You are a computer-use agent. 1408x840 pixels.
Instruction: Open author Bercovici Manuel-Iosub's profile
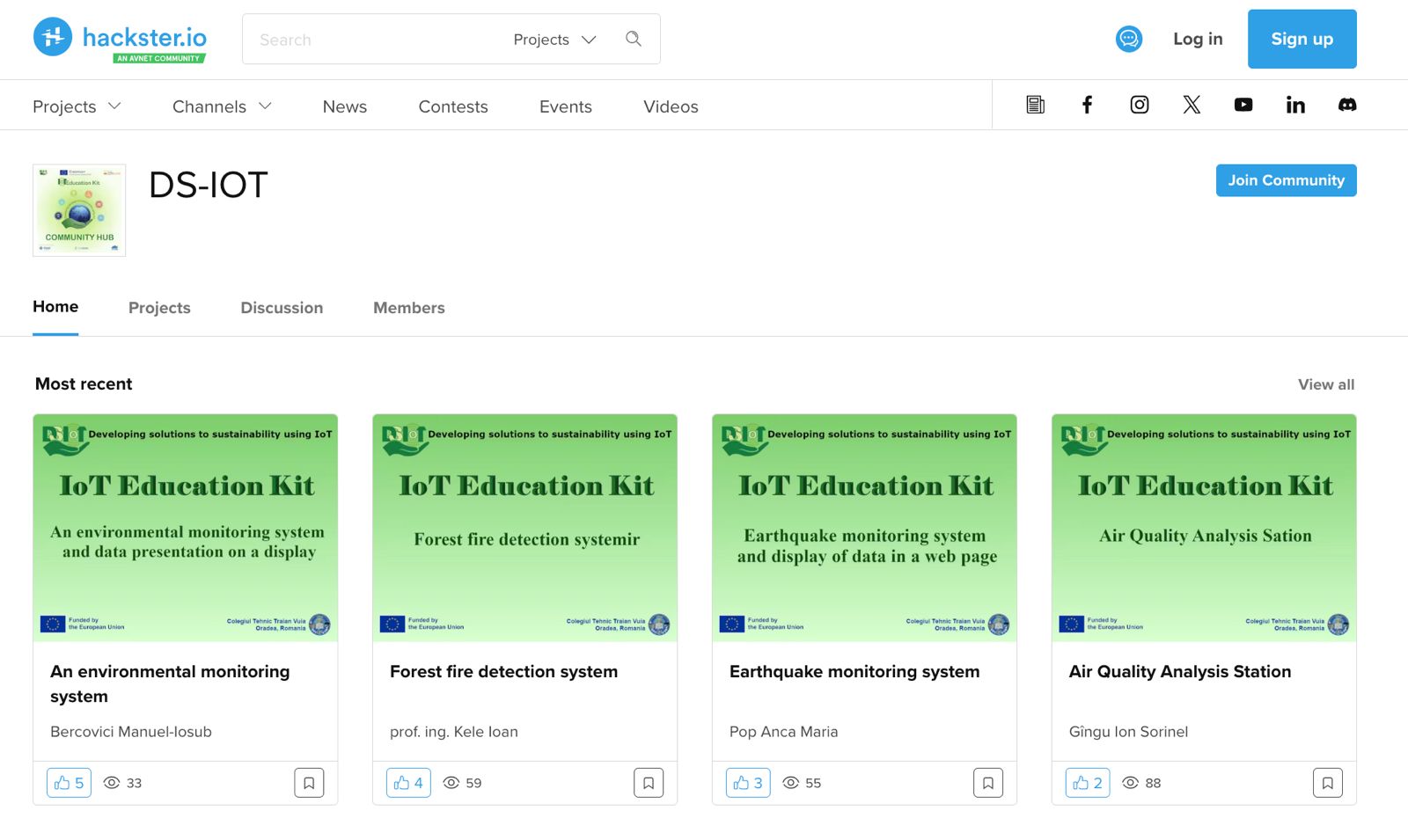pyautogui.click(x=131, y=732)
